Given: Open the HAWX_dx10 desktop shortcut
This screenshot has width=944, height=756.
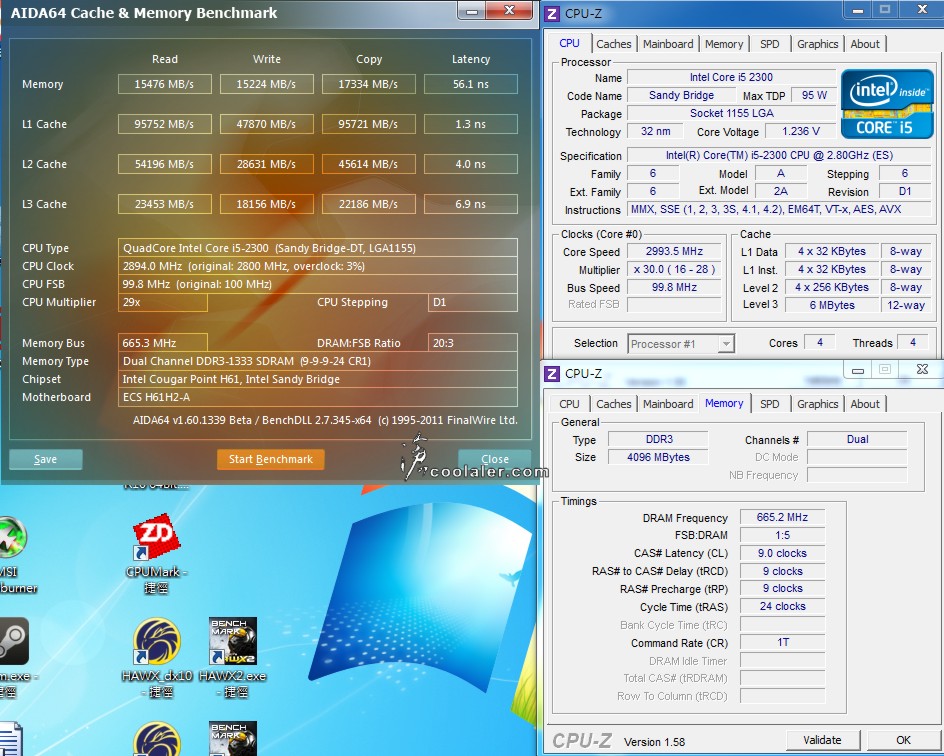Looking at the screenshot, I should (157, 642).
